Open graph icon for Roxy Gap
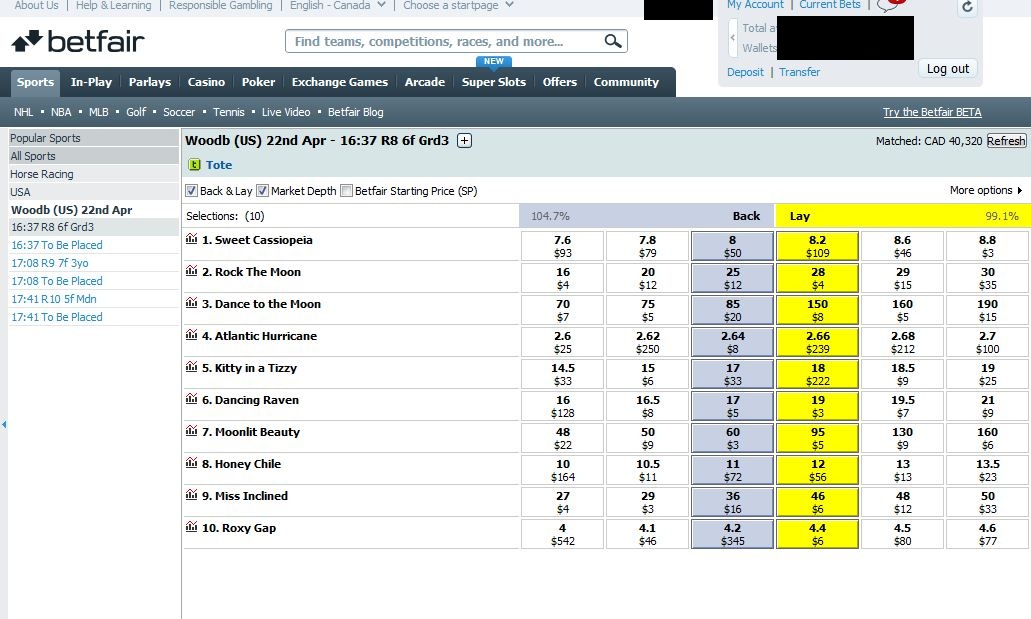Screen dimensions: 1031x619 [191, 526]
